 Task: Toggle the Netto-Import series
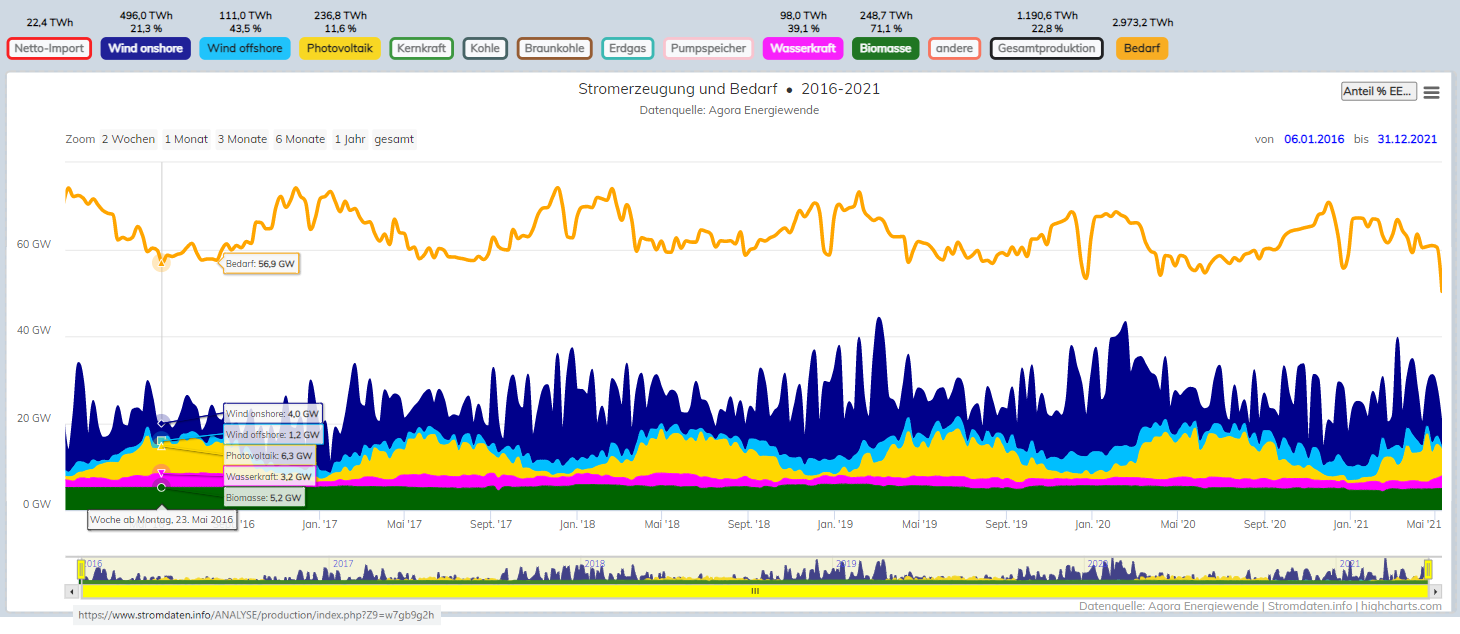click(49, 48)
